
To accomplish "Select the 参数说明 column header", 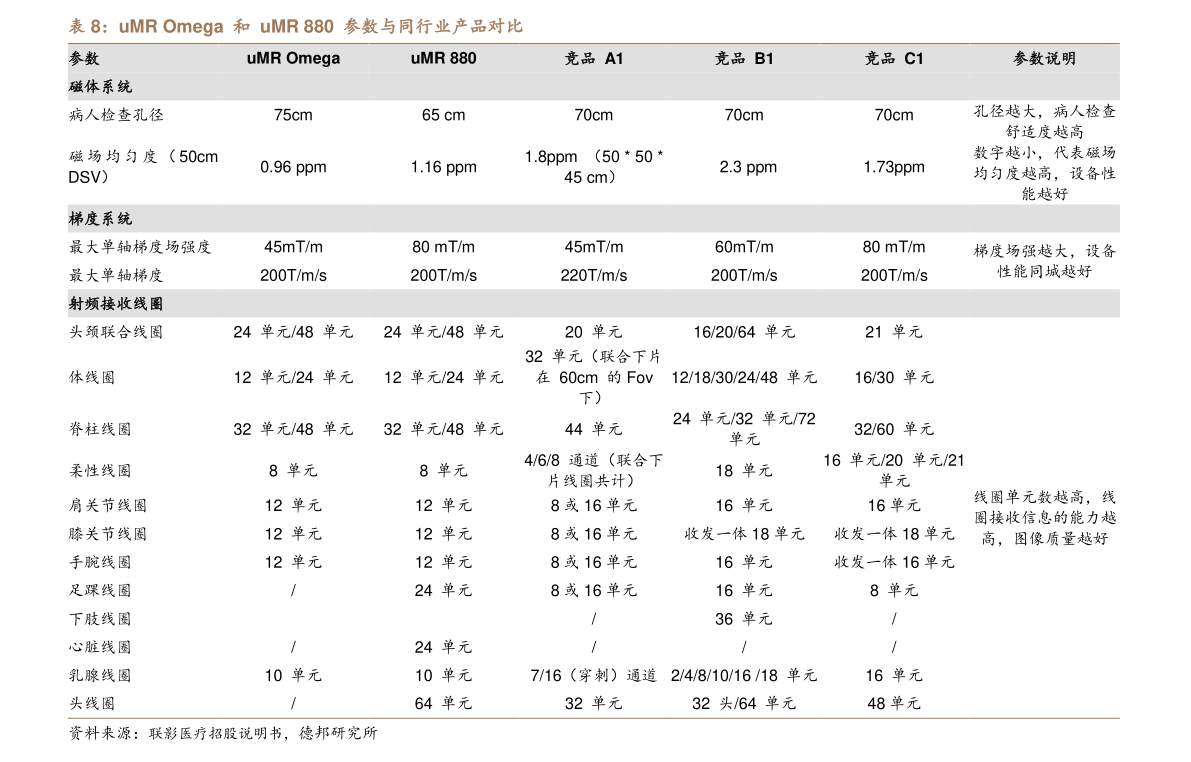I will [x=1044, y=58].
